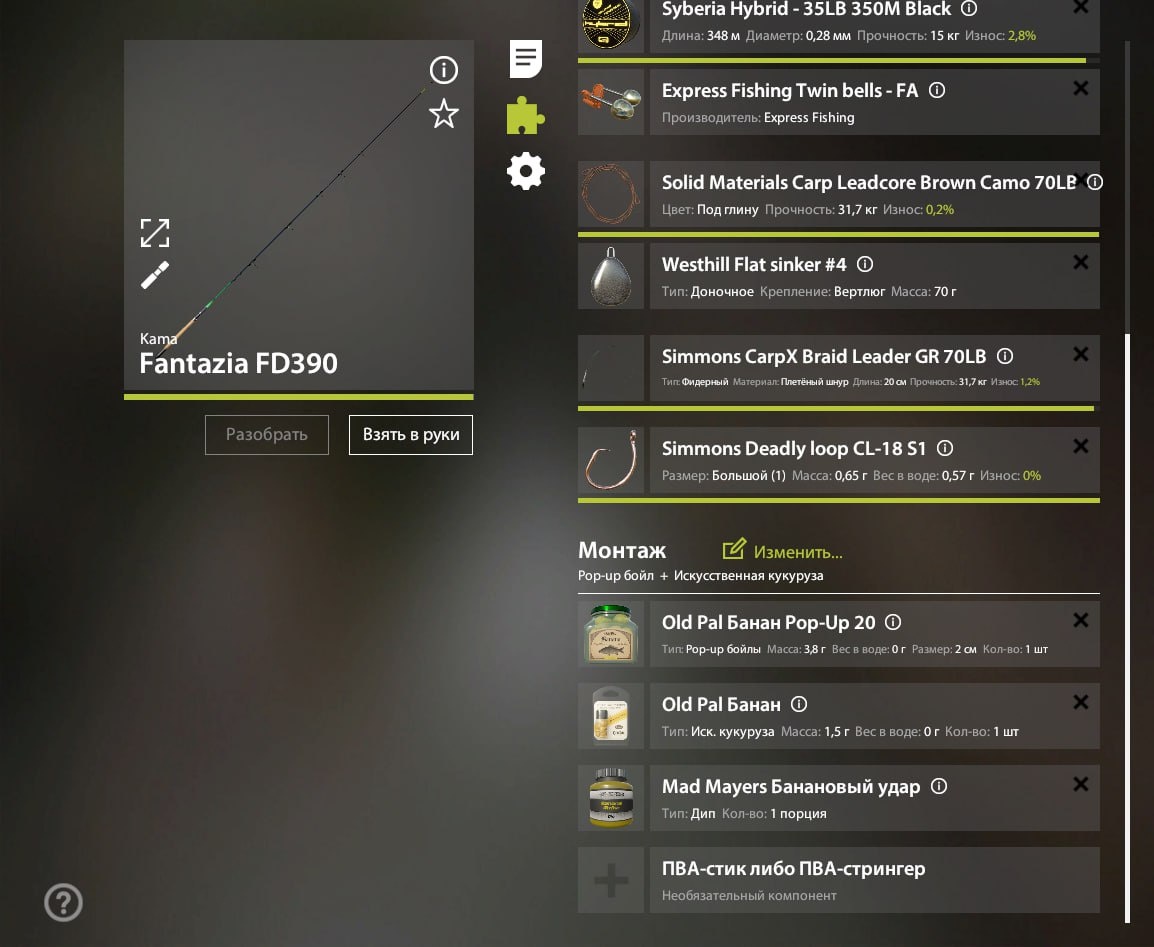Click the Westhill Flat sinker thumbnail

[611, 276]
